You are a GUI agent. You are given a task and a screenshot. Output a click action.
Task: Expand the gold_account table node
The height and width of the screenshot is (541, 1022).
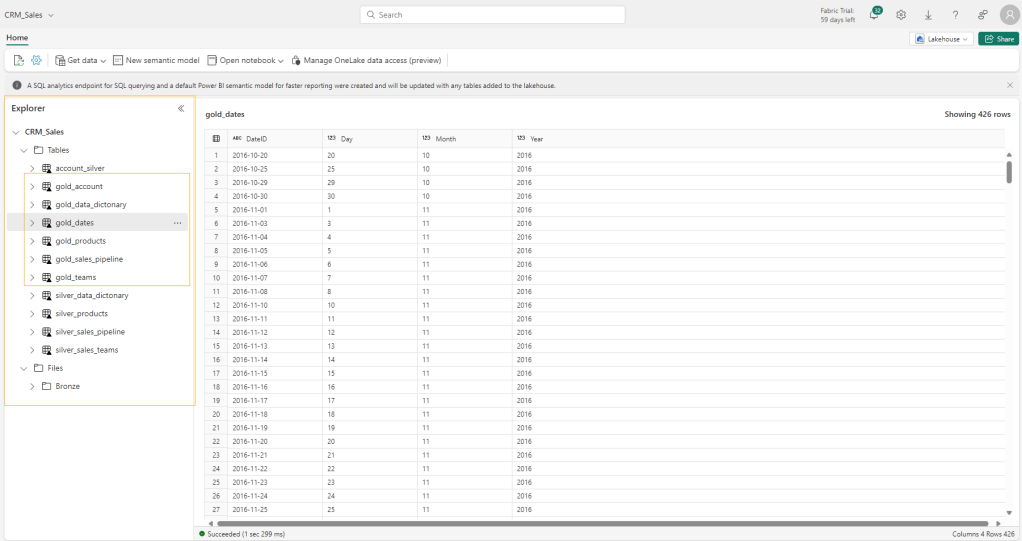tap(32, 187)
